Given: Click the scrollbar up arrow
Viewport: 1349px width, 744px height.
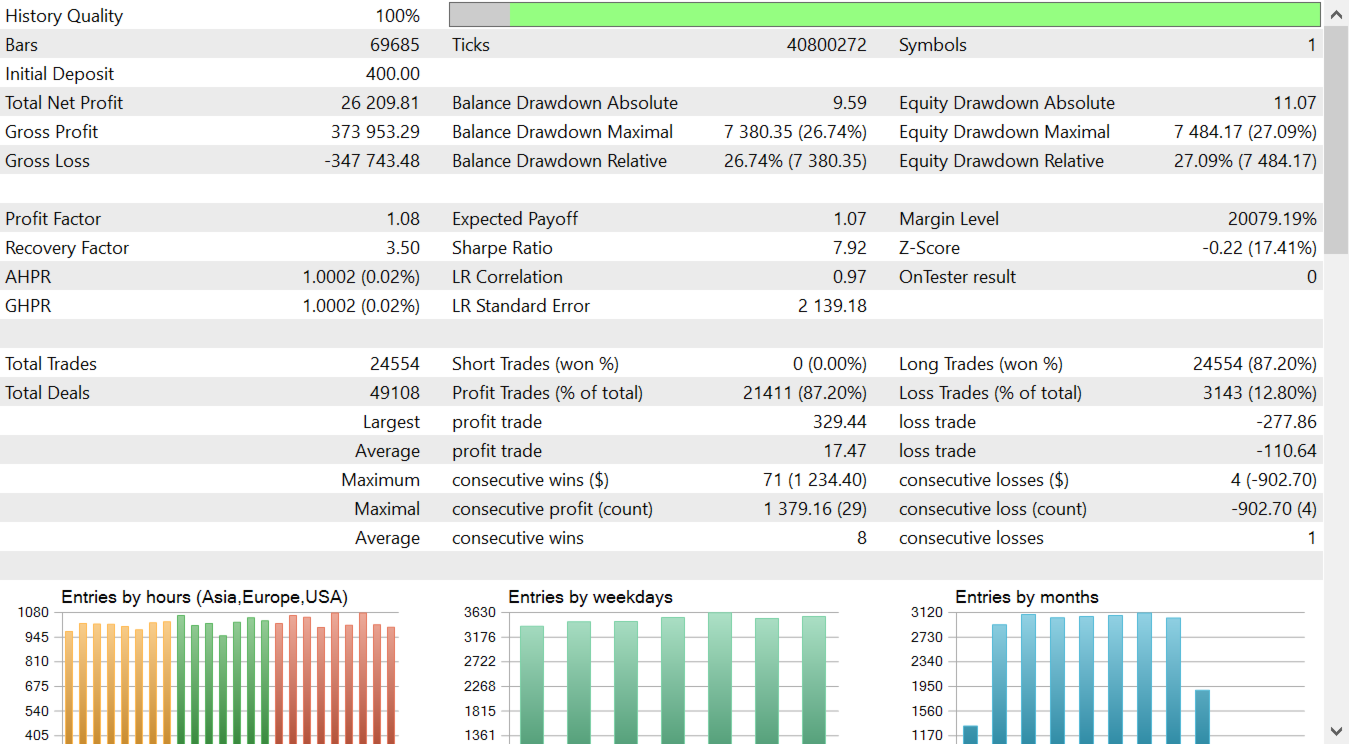Looking at the screenshot, I should pos(1336,14).
